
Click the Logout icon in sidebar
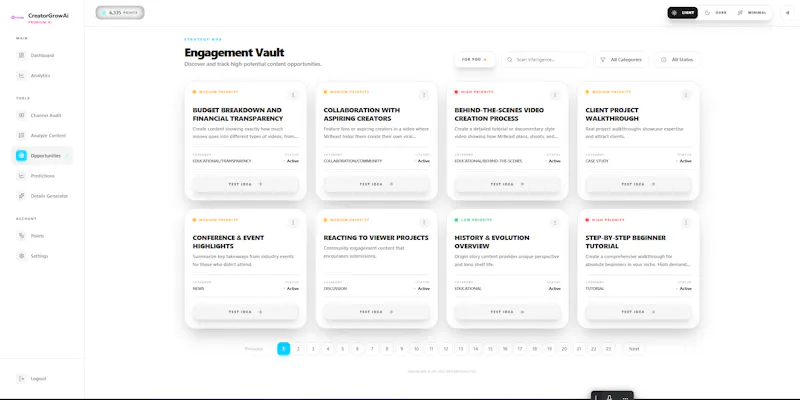coord(21,379)
